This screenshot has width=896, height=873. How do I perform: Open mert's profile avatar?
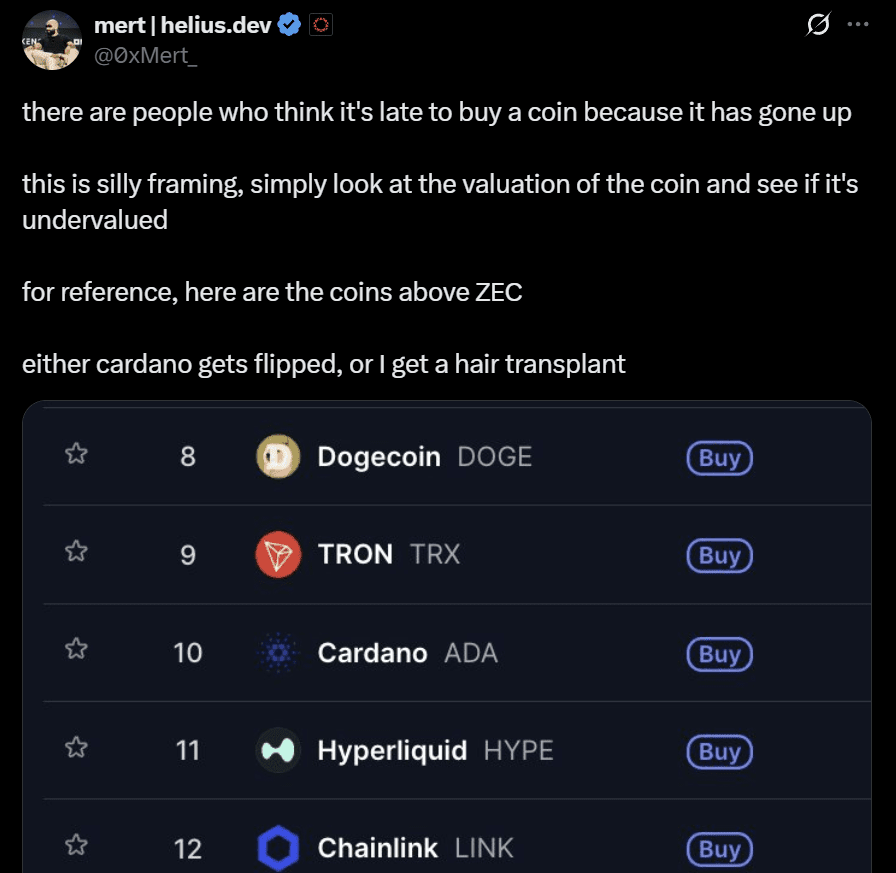tap(51, 40)
